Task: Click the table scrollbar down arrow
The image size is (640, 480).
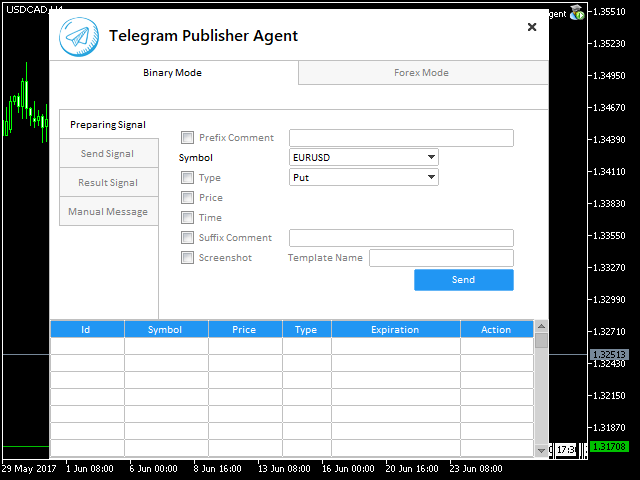Action: [x=541, y=451]
